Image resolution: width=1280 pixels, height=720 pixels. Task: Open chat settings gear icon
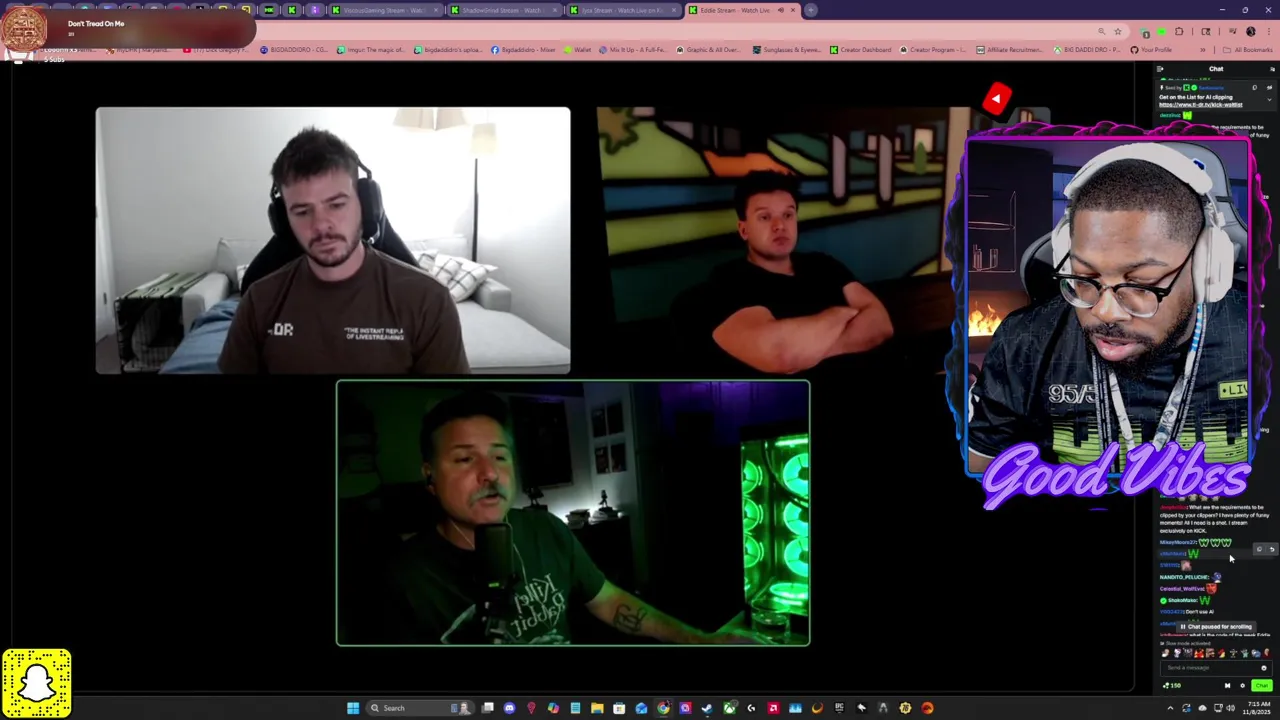tap(1243, 685)
